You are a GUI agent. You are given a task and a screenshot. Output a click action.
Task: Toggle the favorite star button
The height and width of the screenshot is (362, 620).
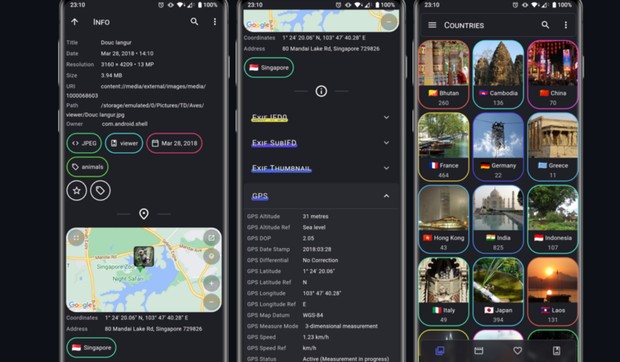[76, 190]
